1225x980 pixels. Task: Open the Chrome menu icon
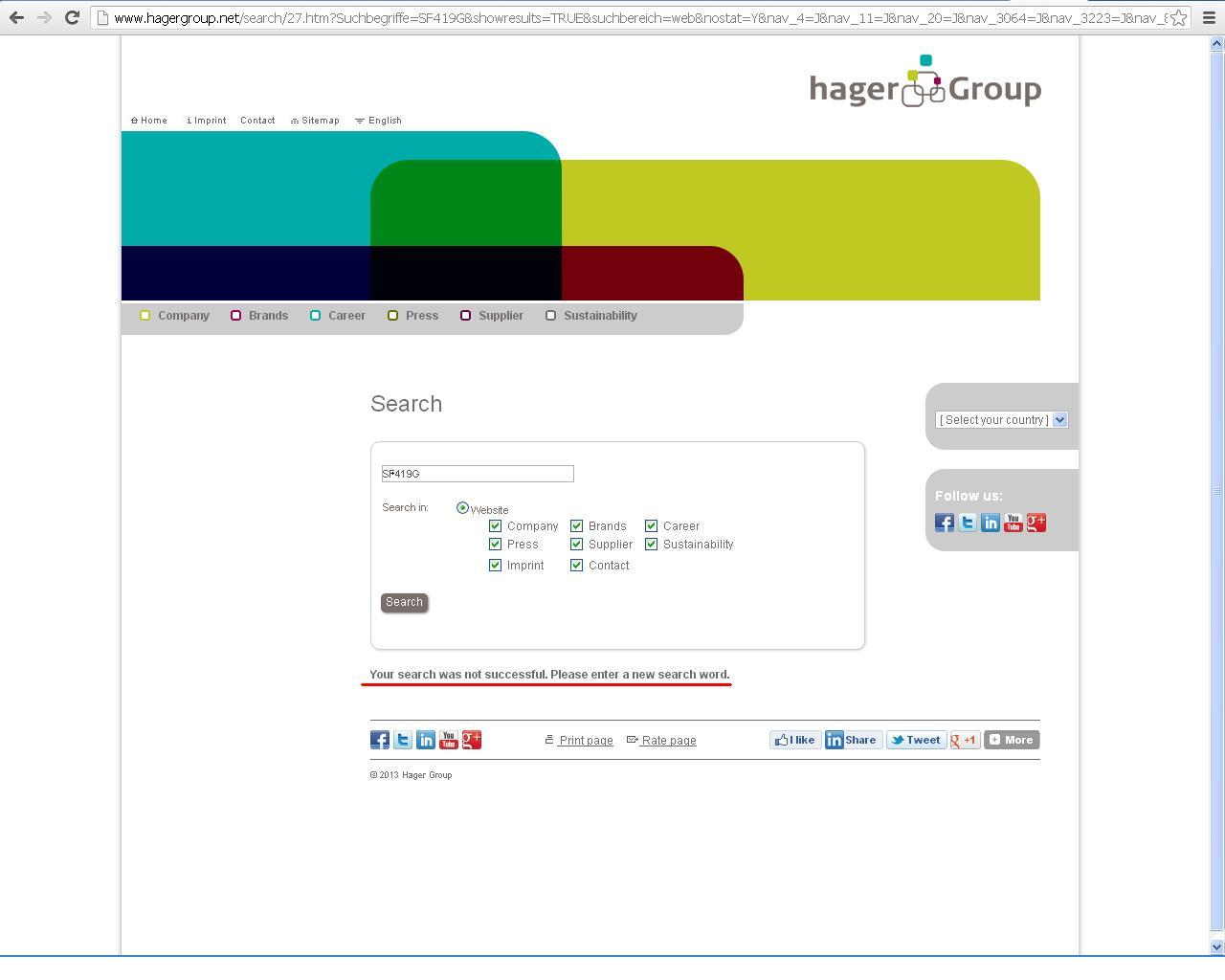point(1209,17)
